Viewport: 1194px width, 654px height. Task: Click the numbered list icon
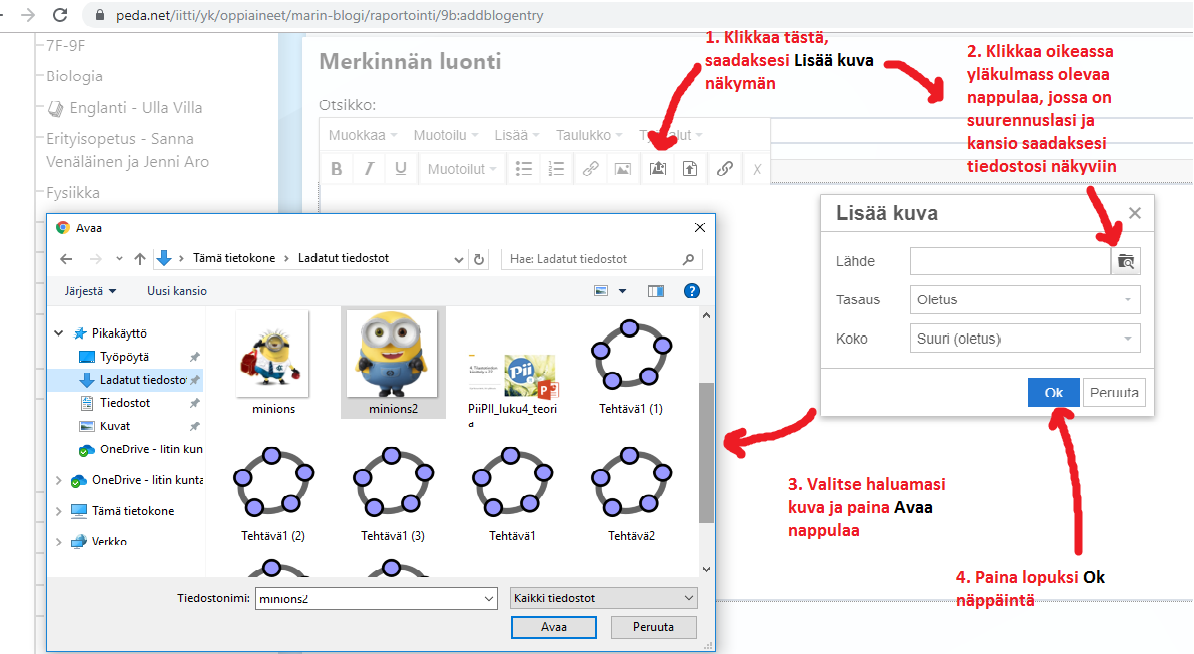tap(557, 169)
